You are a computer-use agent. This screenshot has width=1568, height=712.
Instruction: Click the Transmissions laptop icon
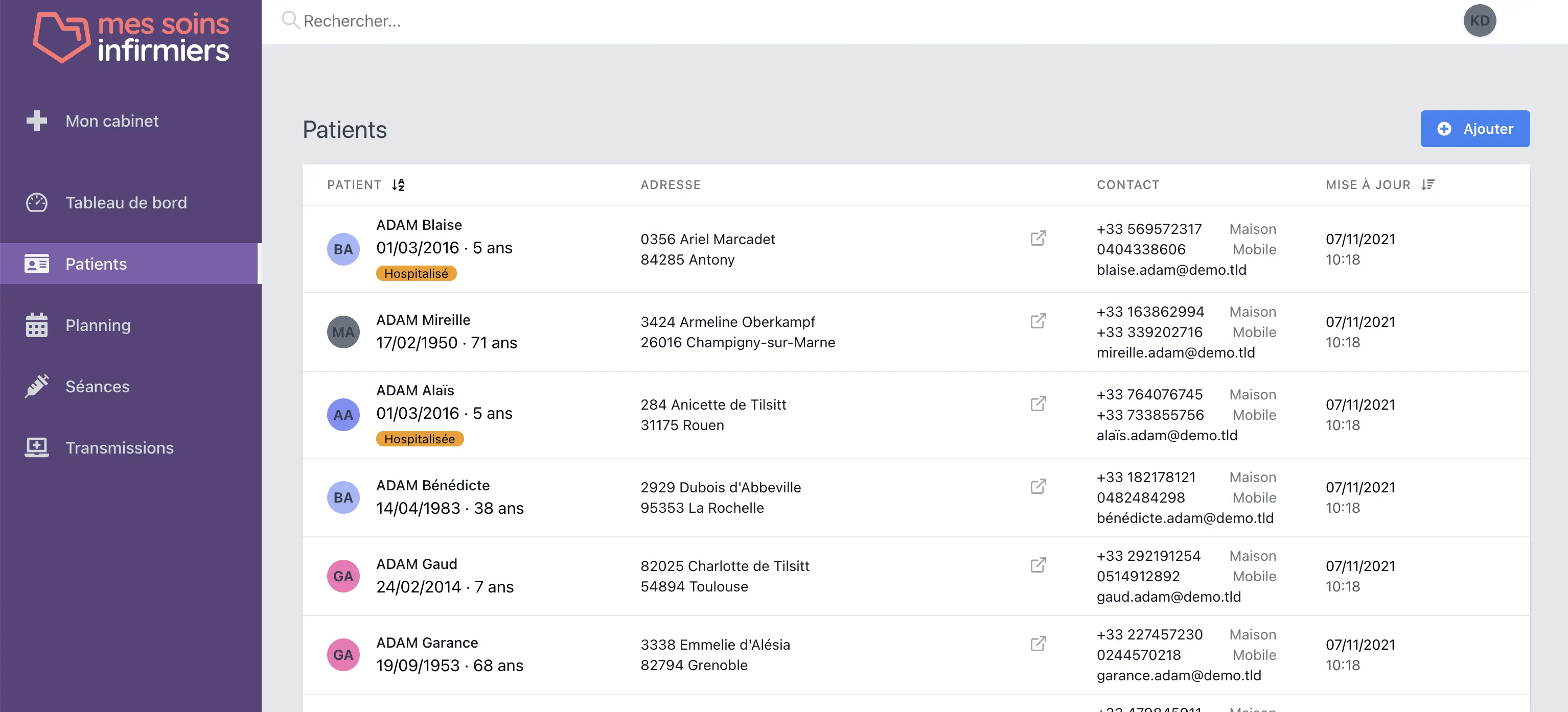click(36, 447)
